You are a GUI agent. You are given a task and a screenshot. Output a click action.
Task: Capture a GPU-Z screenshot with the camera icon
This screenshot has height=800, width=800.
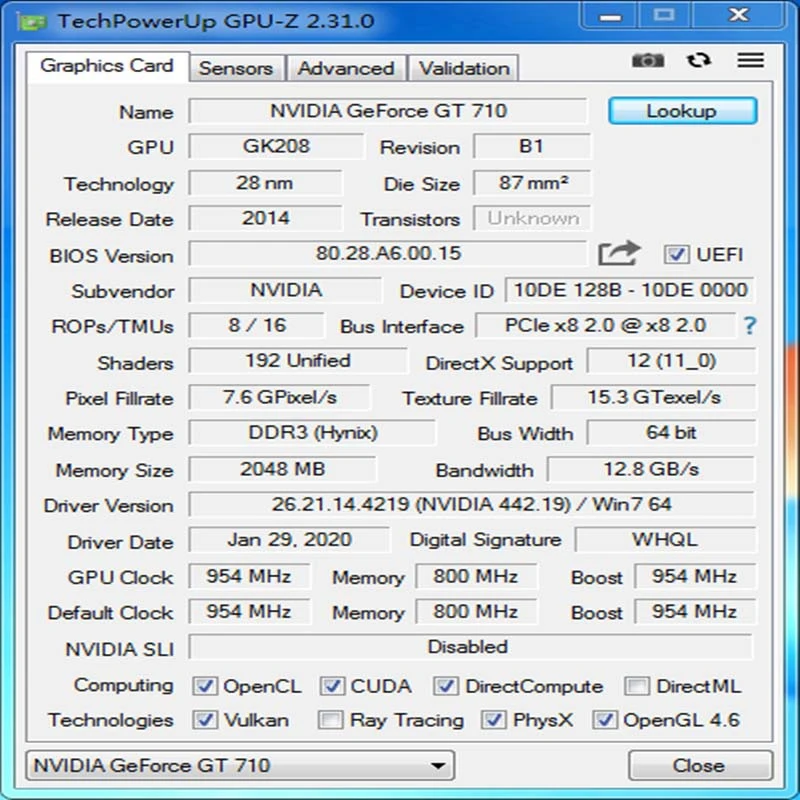click(x=648, y=61)
